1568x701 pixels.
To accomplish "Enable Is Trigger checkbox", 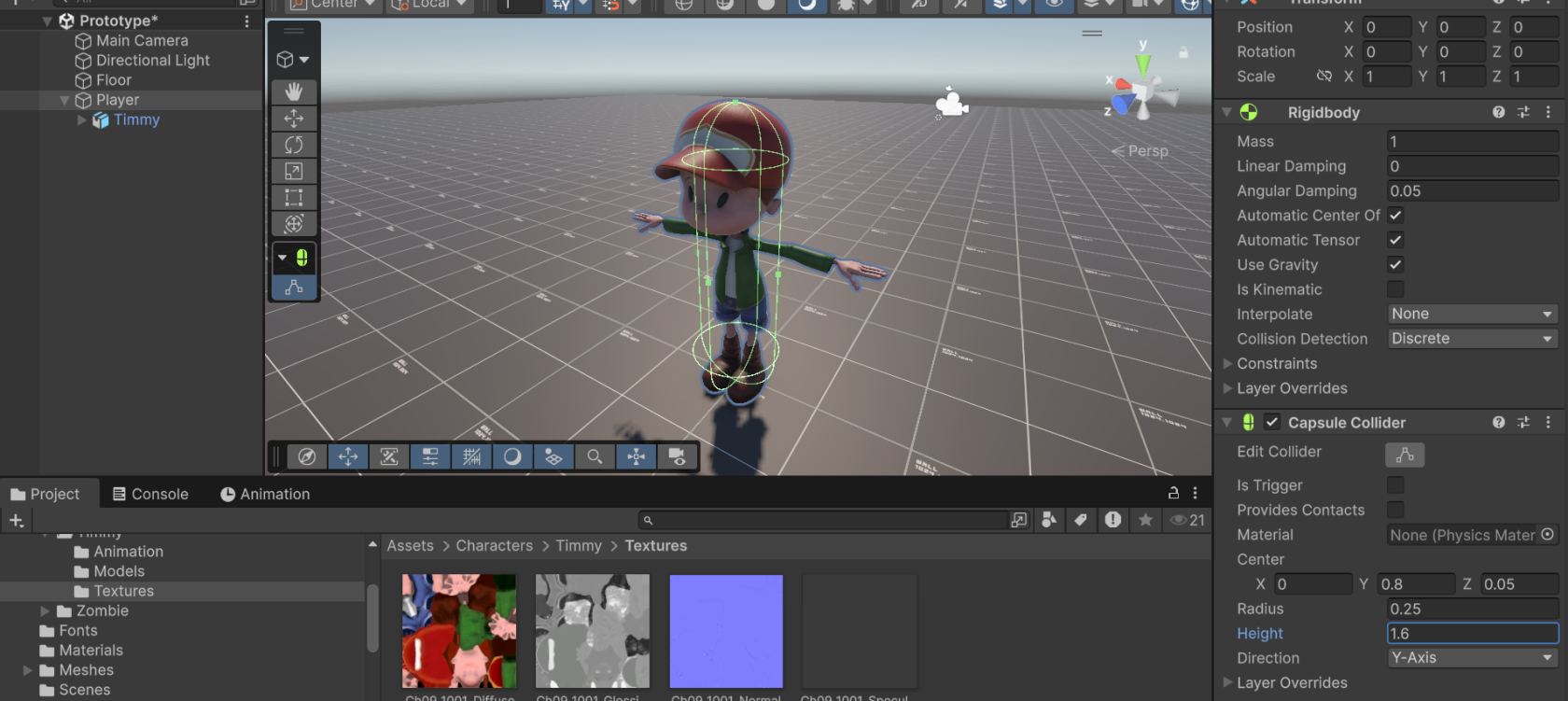I will click(1395, 485).
